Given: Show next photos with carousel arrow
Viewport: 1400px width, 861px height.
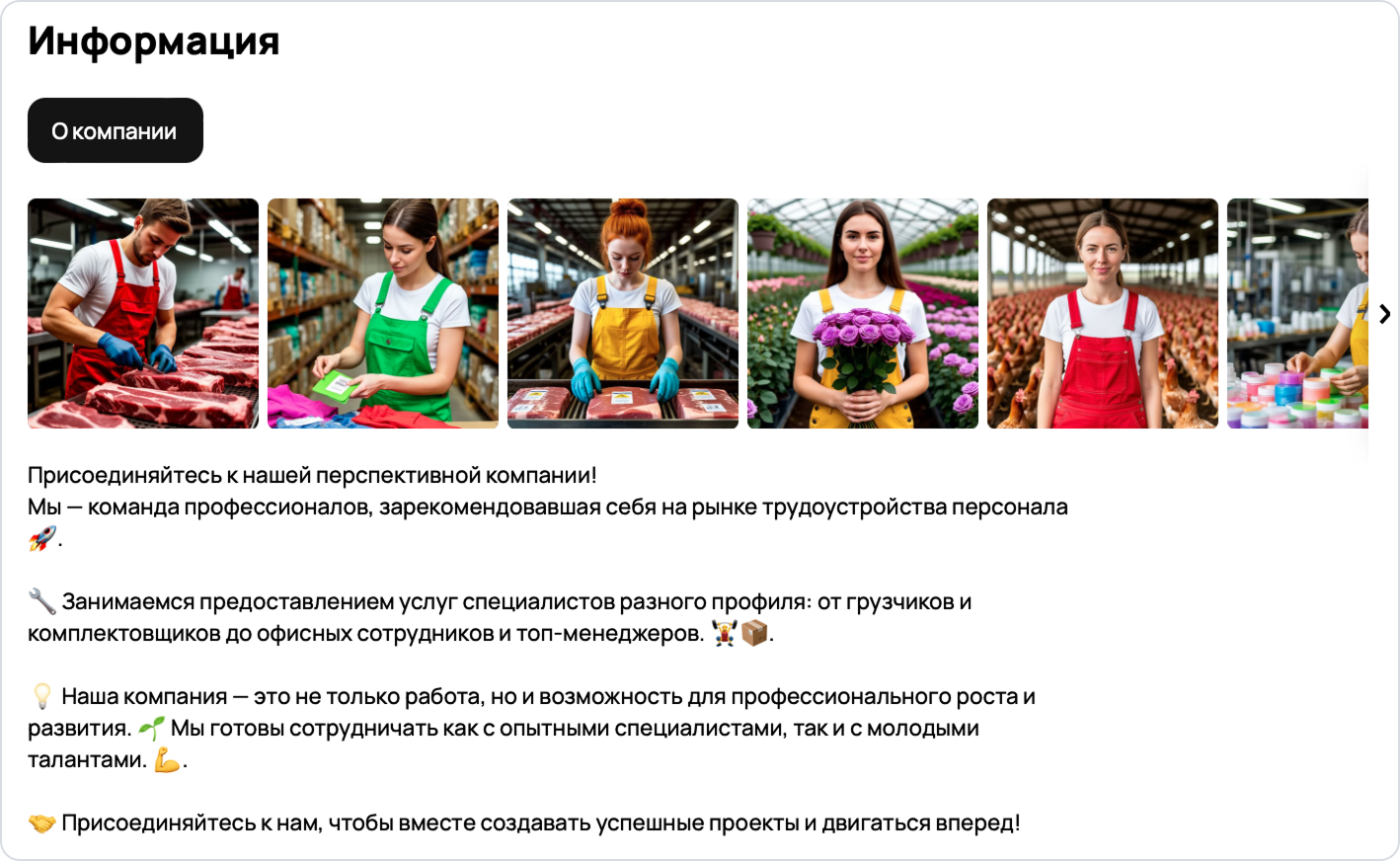Looking at the screenshot, I should coord(1384,314).
